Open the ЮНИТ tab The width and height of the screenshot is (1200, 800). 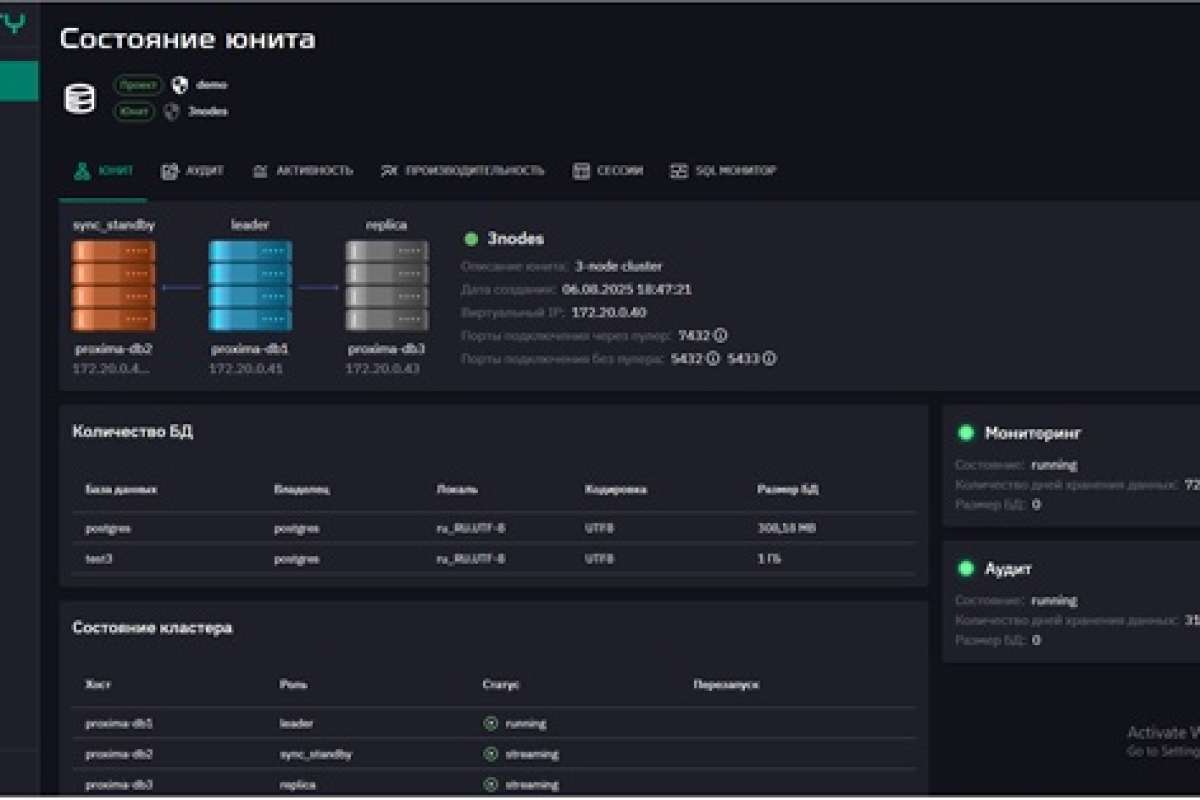click(x=104, y=171)
